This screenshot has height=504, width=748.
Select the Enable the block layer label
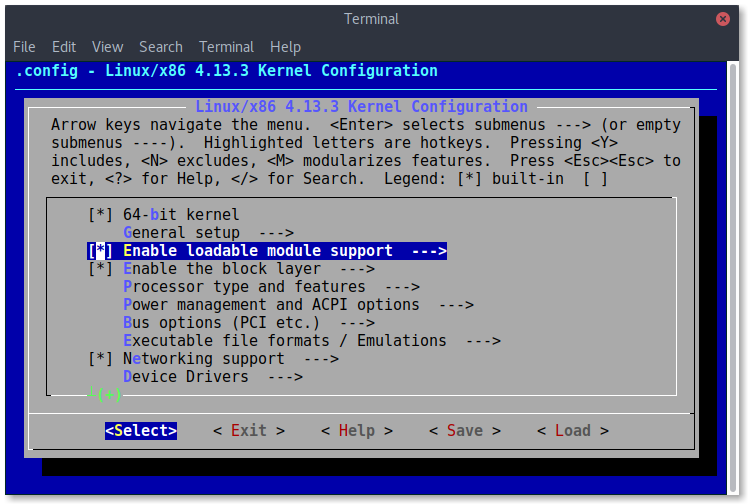(222, 269)
